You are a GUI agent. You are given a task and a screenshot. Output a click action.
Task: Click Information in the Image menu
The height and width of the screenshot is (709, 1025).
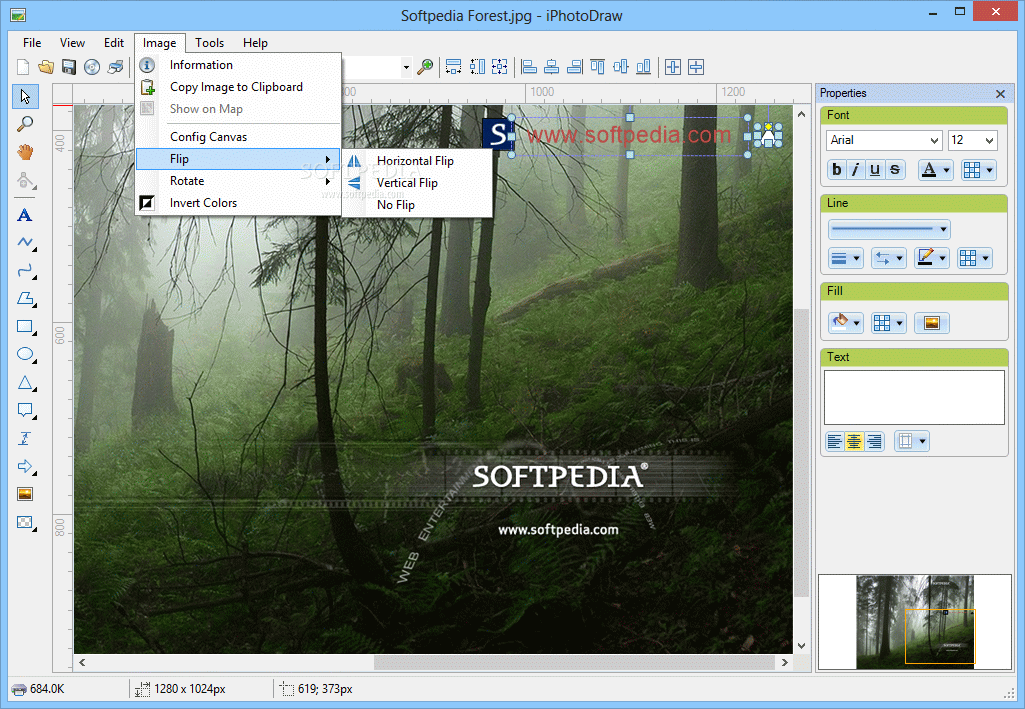tap(238, 65)
